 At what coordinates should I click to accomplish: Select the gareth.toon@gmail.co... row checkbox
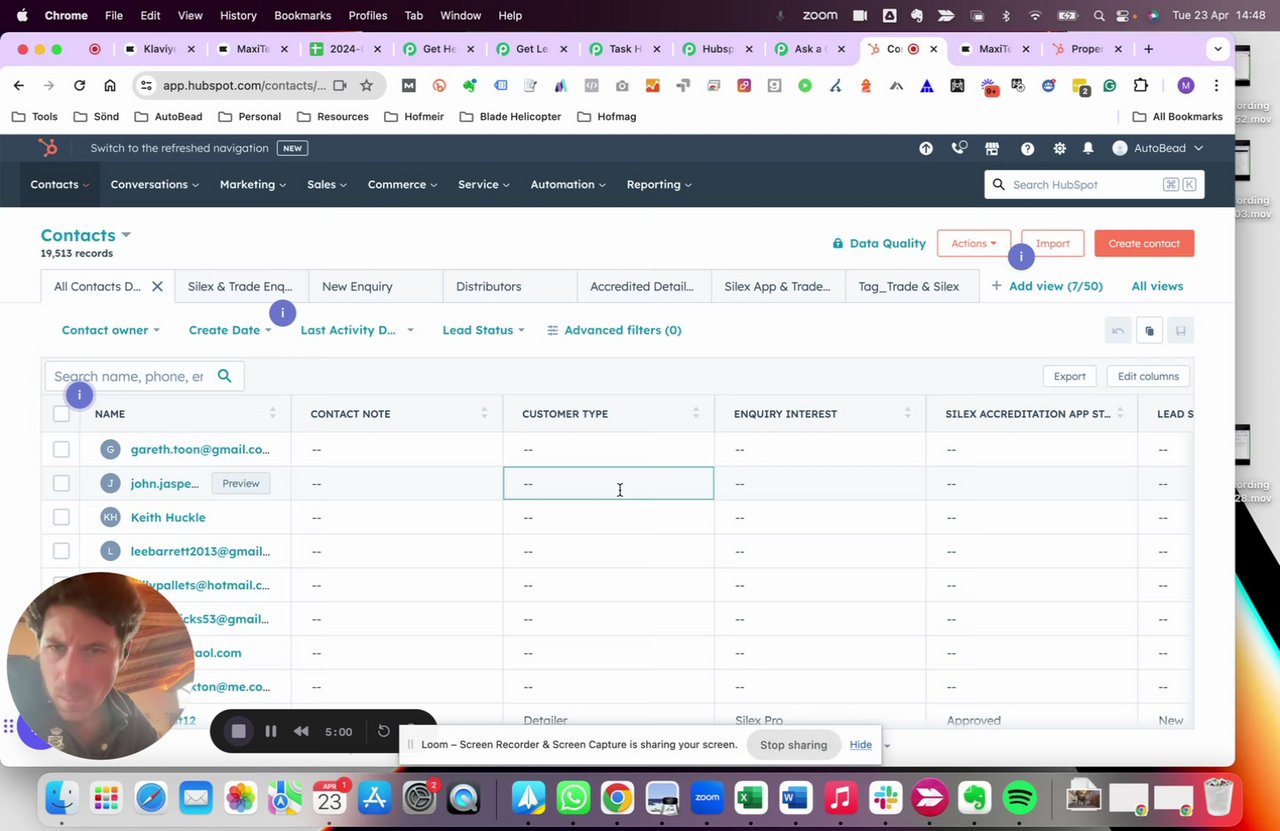tap(61, 449)
